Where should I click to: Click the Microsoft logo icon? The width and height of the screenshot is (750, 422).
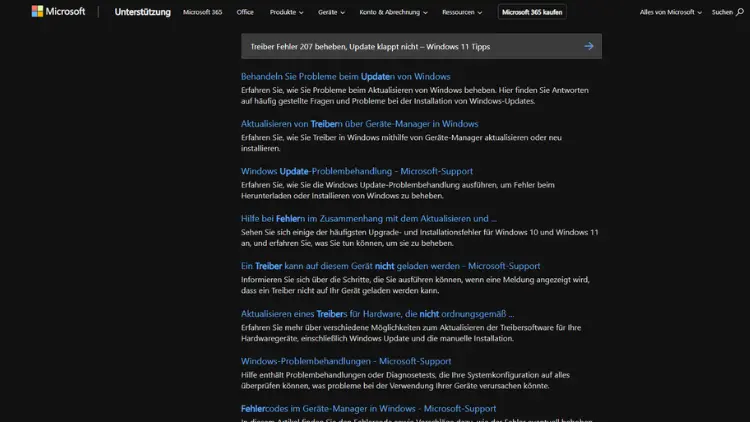(37, 11)
